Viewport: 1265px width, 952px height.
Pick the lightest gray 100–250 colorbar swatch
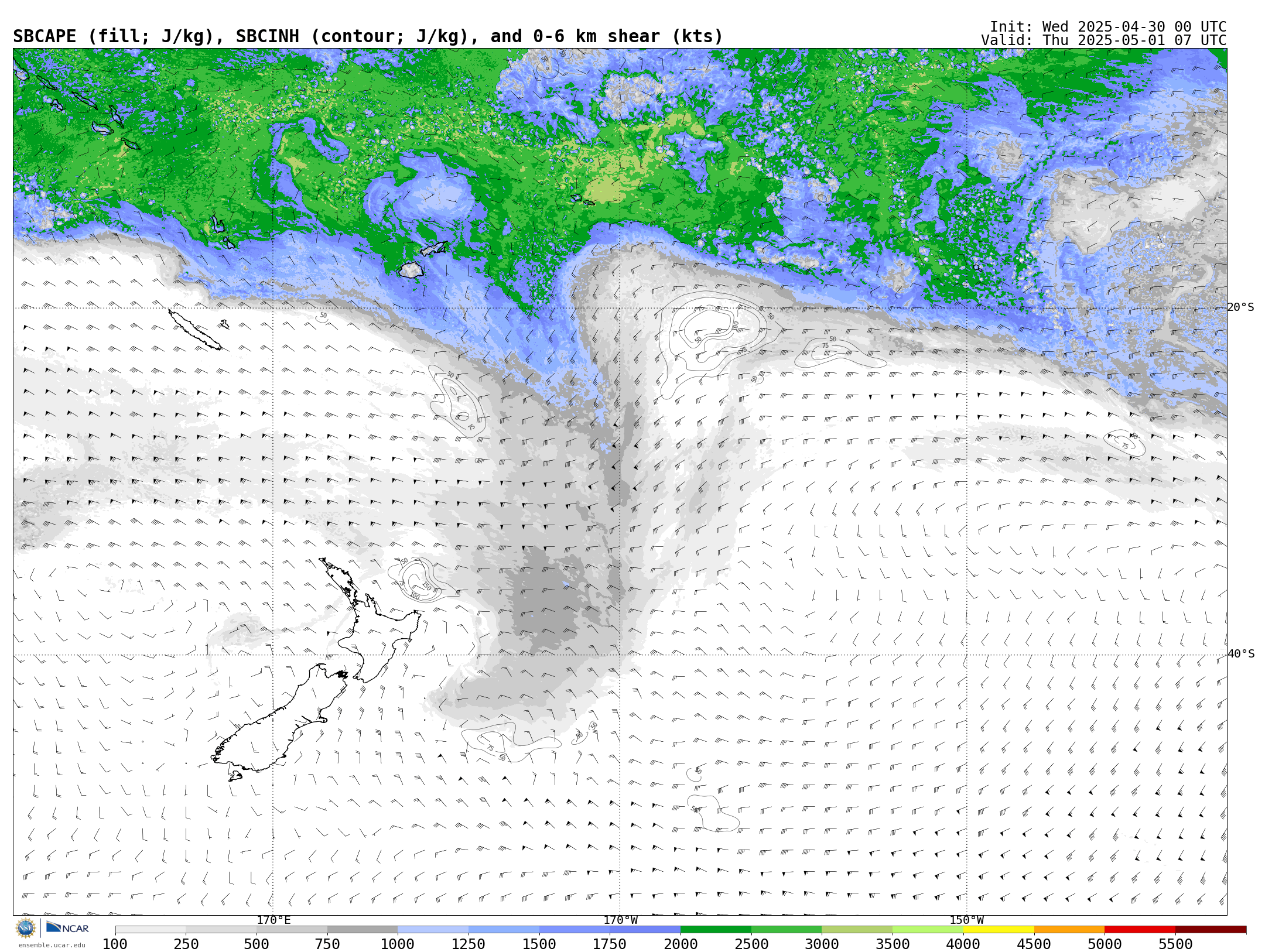pos(151,930)
